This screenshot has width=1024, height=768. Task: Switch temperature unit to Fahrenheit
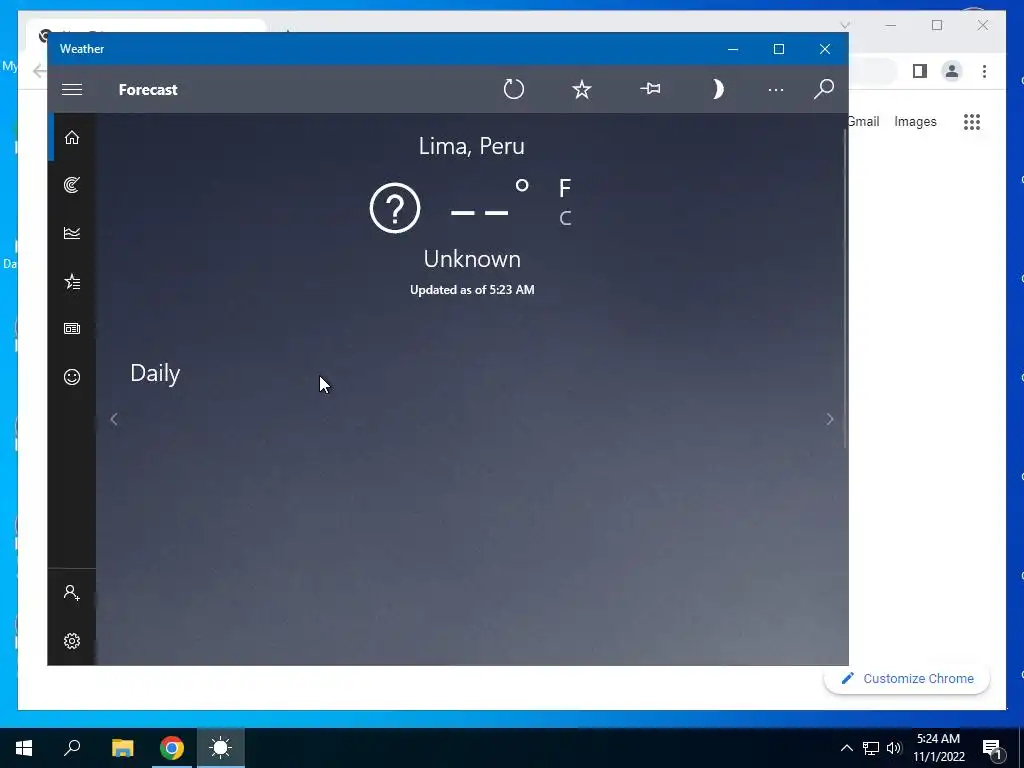pos(565,189)
